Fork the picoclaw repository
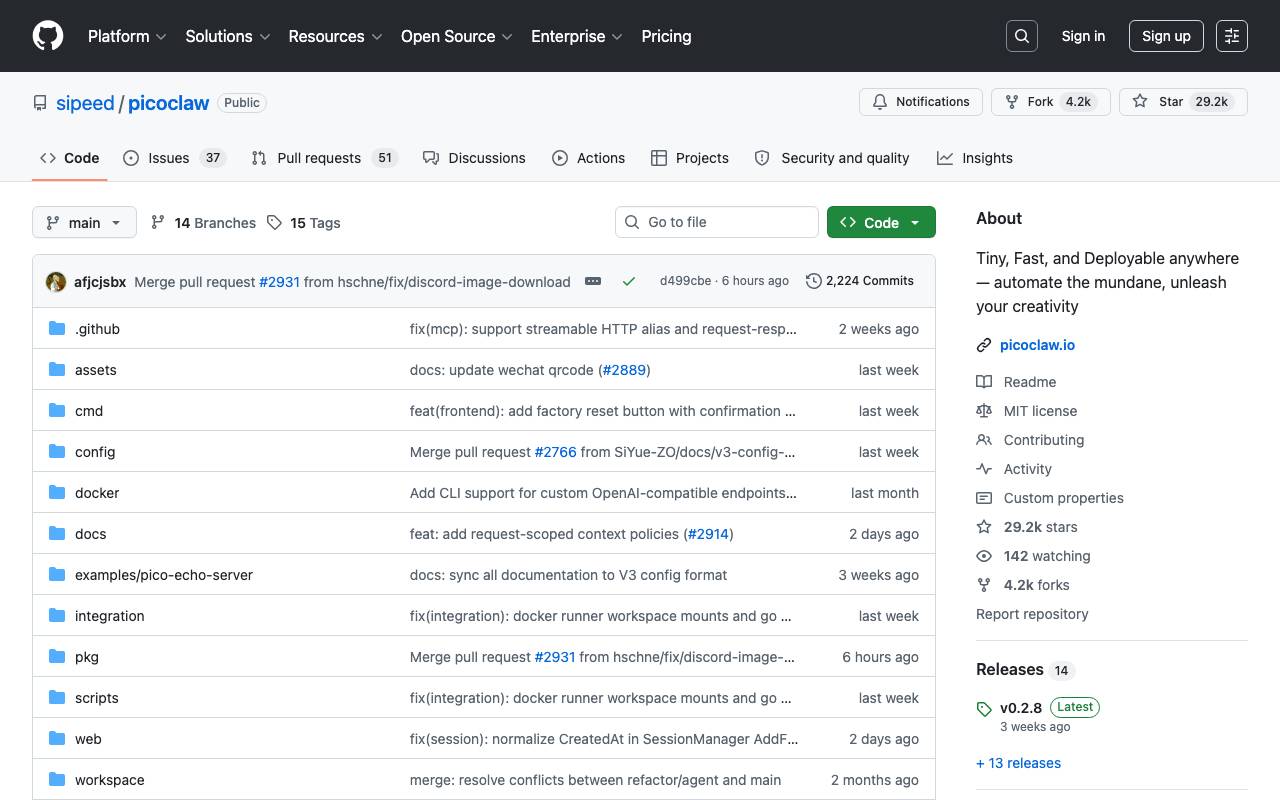 click(1051, 102)
